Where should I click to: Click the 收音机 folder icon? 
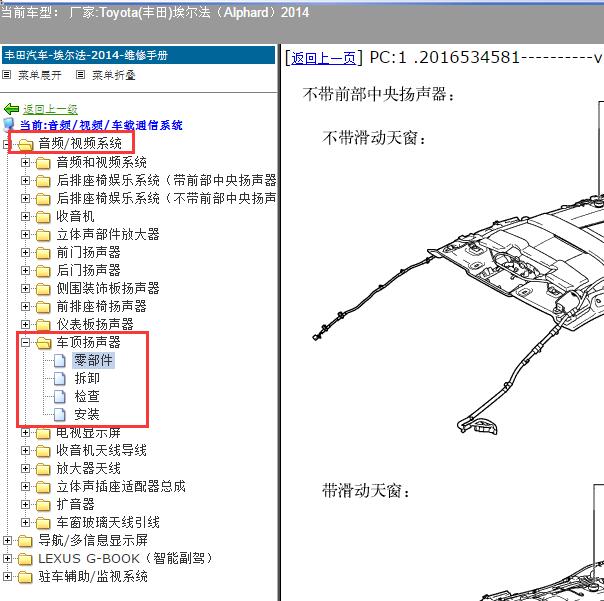tap(43, 217)
